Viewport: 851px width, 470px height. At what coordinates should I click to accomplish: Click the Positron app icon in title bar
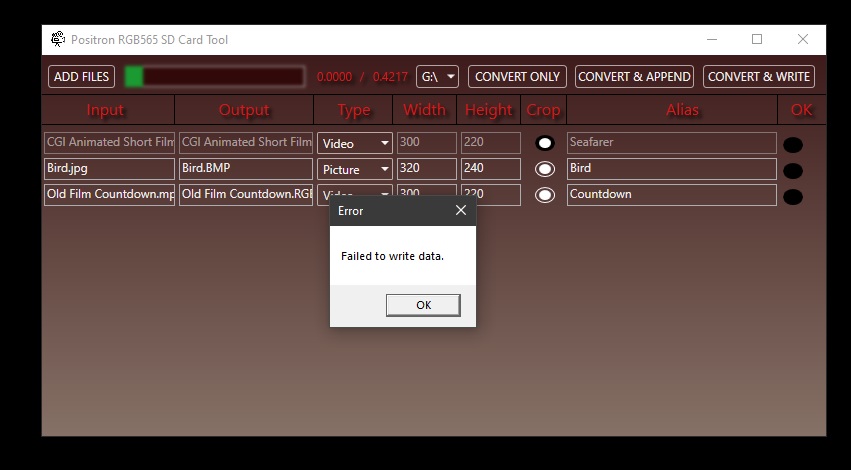click(58, 40)
